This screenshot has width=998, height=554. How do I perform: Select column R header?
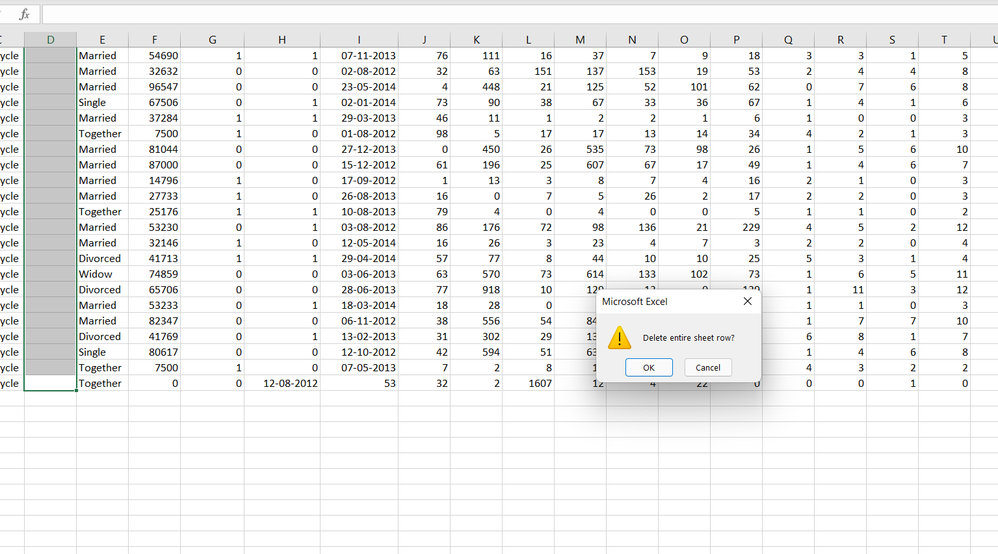point(840,39)
